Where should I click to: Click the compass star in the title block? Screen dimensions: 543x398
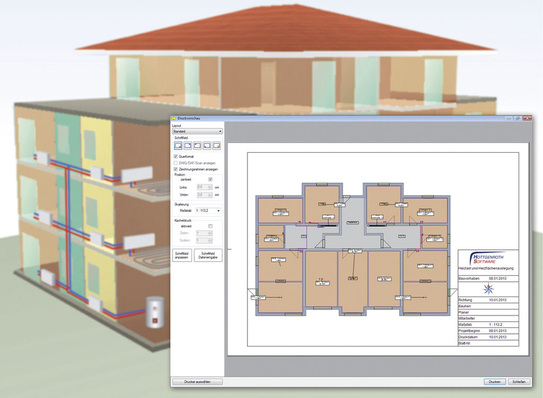tap(488, 289)
